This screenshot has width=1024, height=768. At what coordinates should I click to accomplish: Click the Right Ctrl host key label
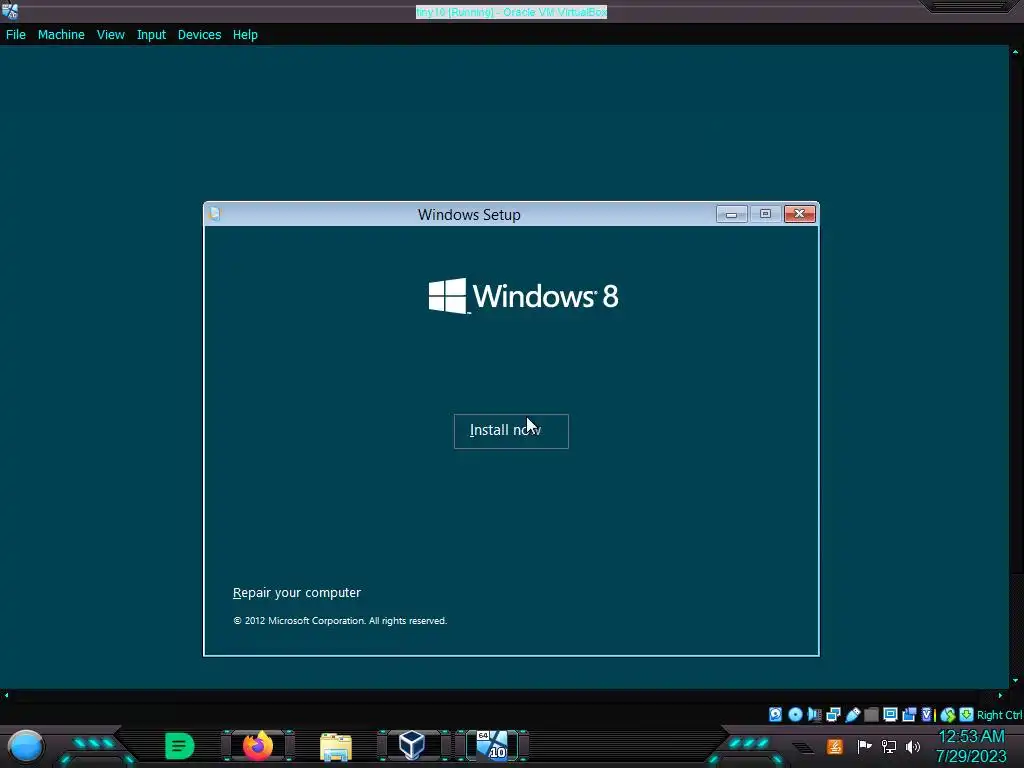pos(999,715)
